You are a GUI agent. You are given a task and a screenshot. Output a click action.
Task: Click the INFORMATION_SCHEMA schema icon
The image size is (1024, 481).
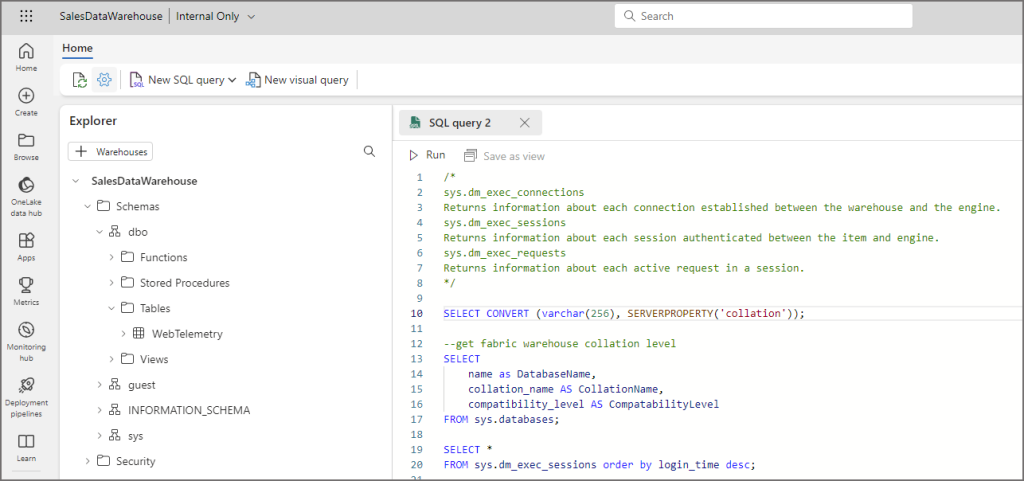[x=114, y=410]
